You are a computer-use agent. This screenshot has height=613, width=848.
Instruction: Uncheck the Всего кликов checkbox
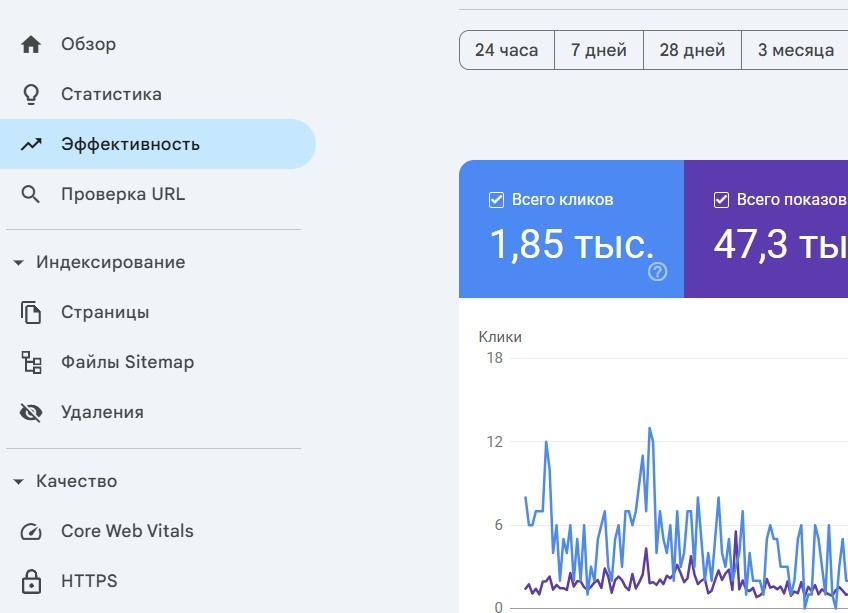[x=496, y=200]
